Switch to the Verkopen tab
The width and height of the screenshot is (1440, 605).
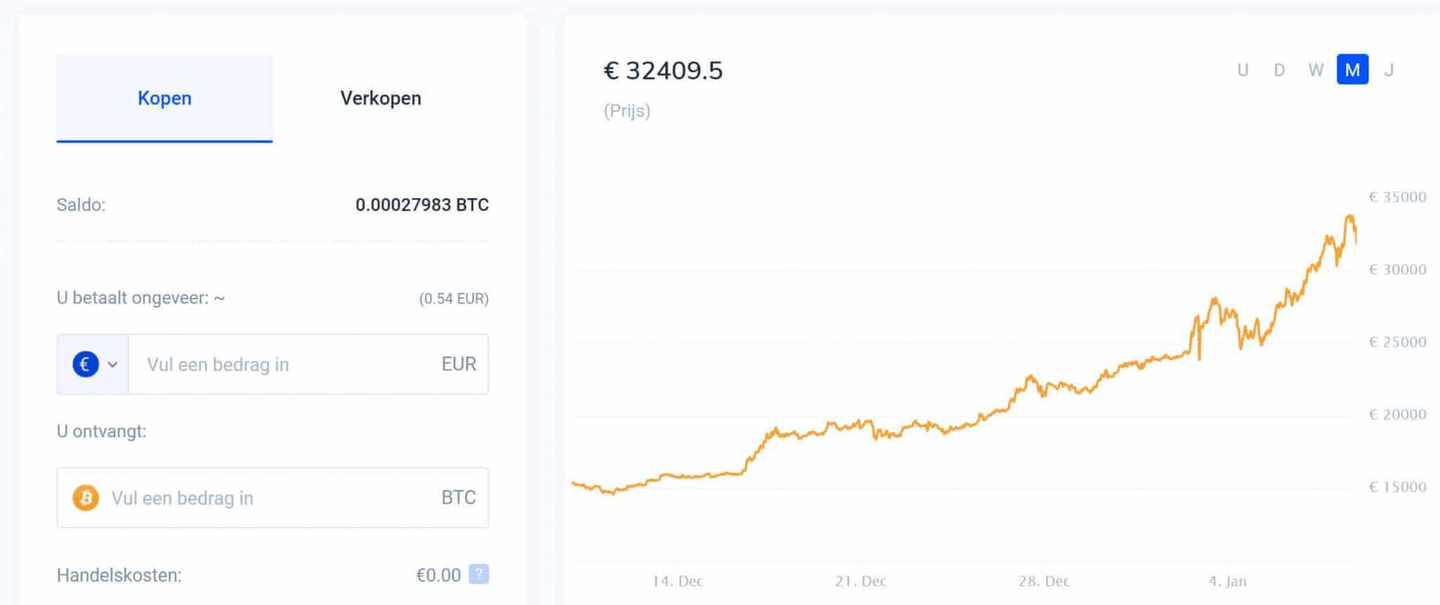[x=380, y=98]
